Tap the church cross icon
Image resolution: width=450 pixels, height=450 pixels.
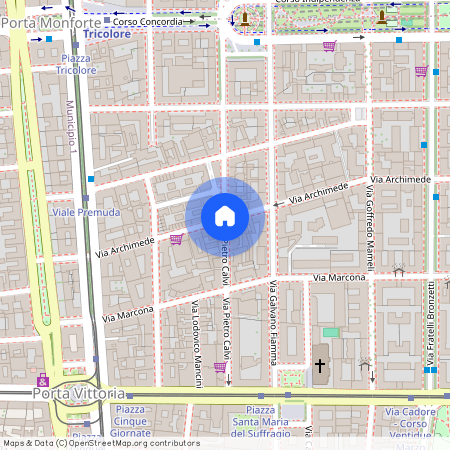coord(320,365)
